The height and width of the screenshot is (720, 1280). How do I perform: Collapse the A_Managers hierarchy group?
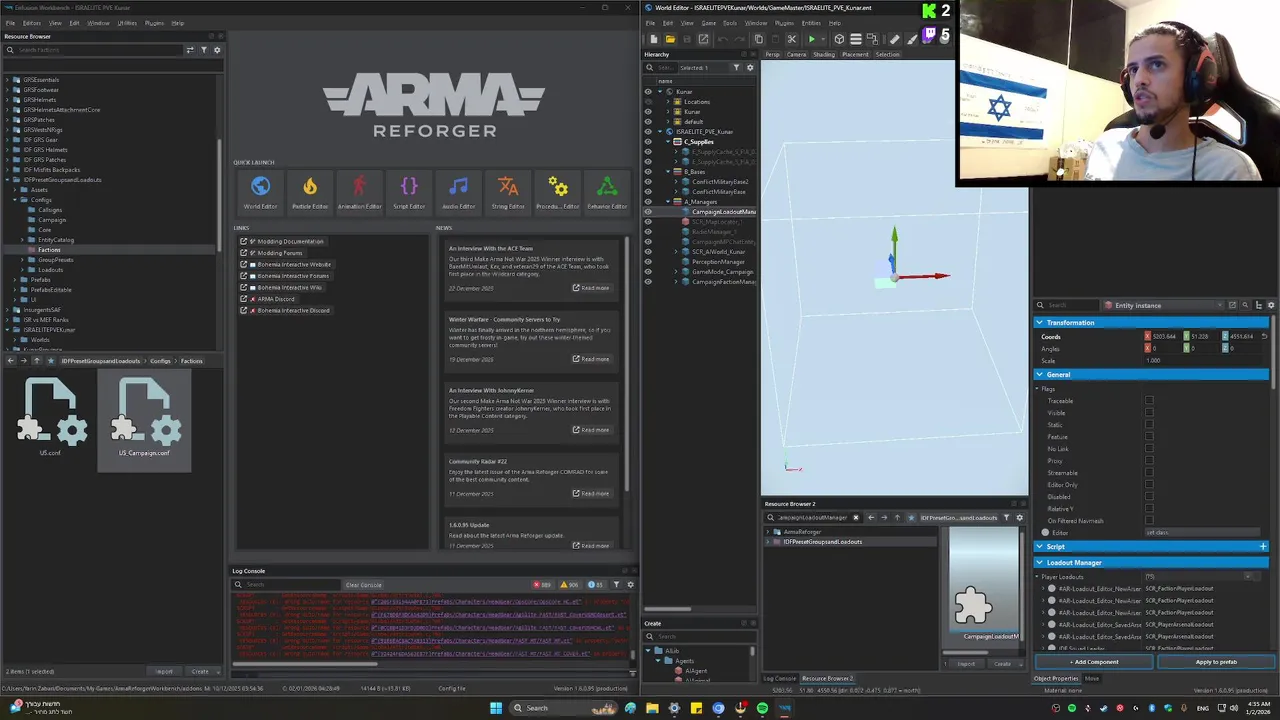point(669,202)
